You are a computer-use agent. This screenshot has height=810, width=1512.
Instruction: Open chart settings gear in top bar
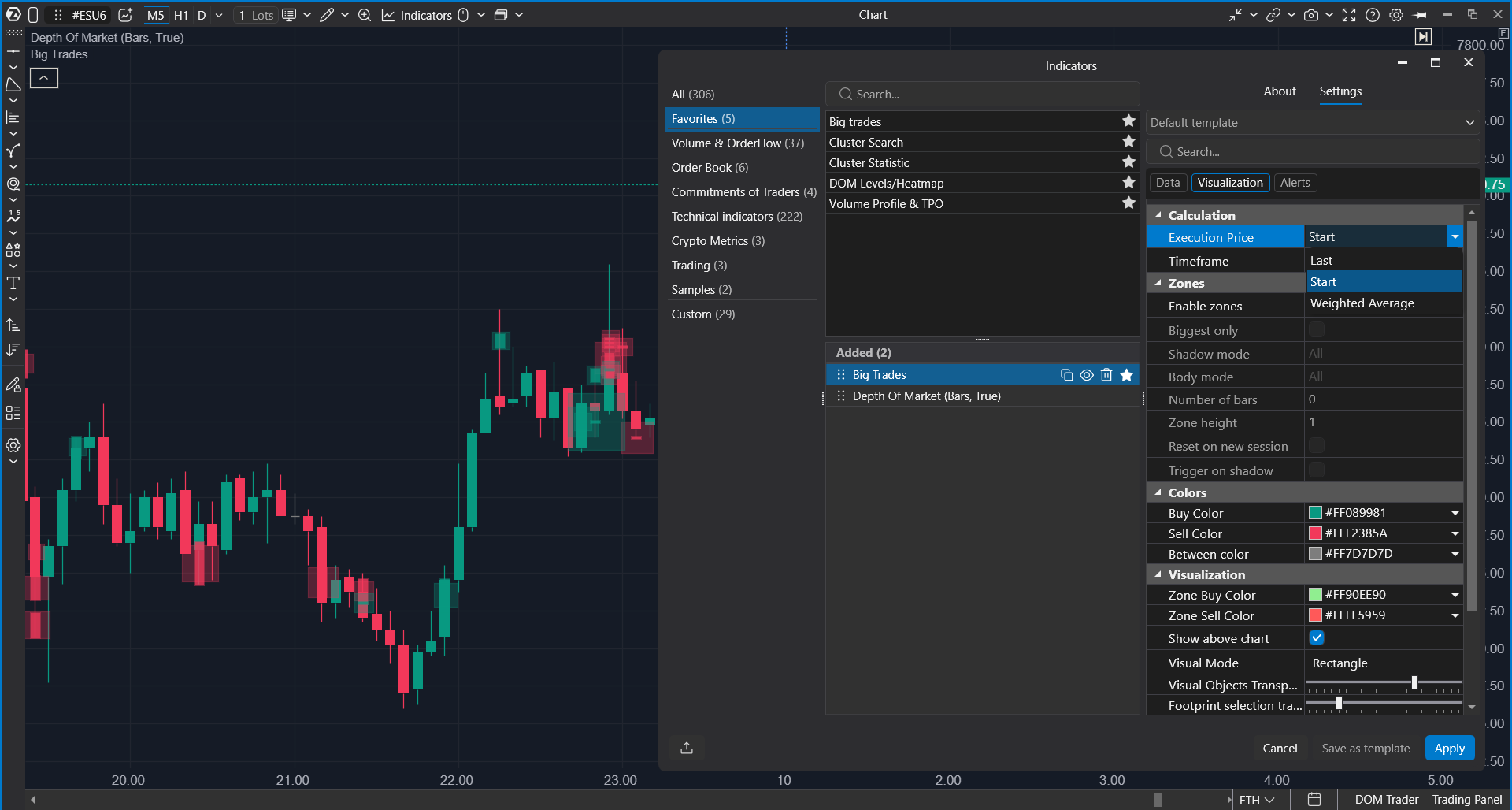click(1396, 15)
